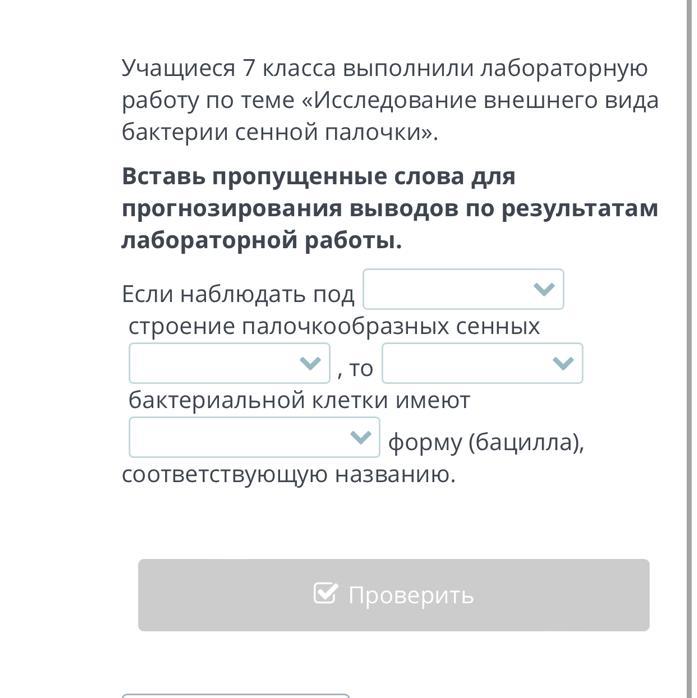Click the ", то" text between dropdowns

click(356, 368)
